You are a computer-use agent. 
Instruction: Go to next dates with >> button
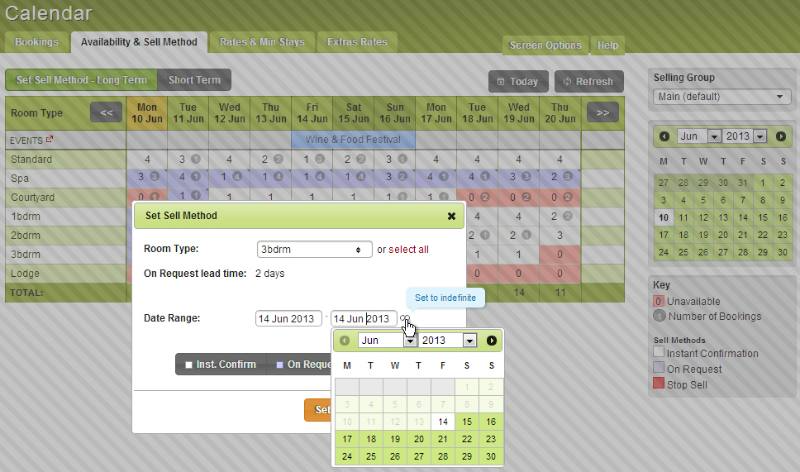(x=603, y=113)
